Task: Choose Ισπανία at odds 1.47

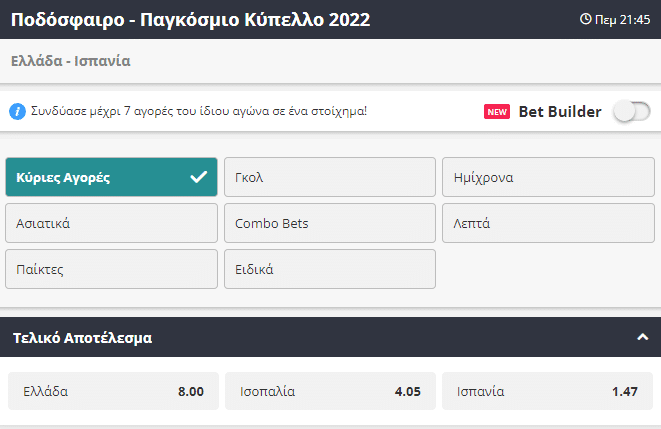Action: 548,391
